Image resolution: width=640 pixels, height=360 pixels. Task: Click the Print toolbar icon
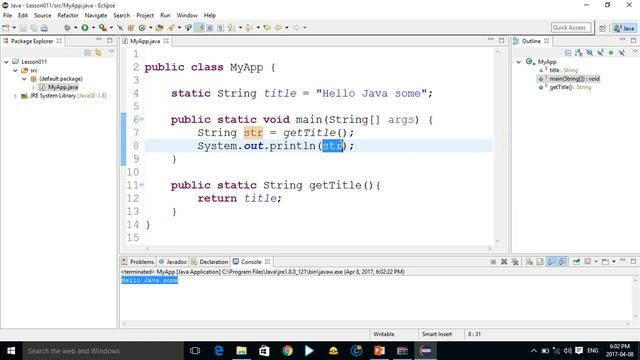44,28
